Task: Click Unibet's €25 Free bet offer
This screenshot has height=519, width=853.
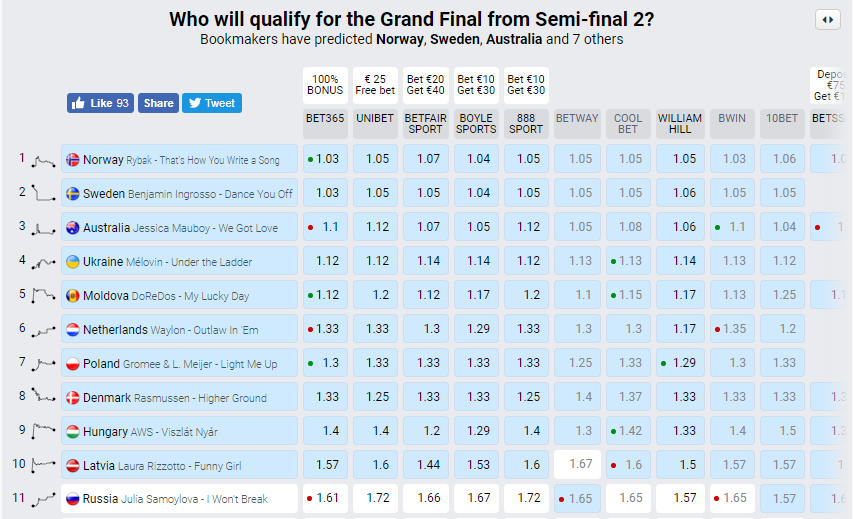Action: (x=377, y=85)
